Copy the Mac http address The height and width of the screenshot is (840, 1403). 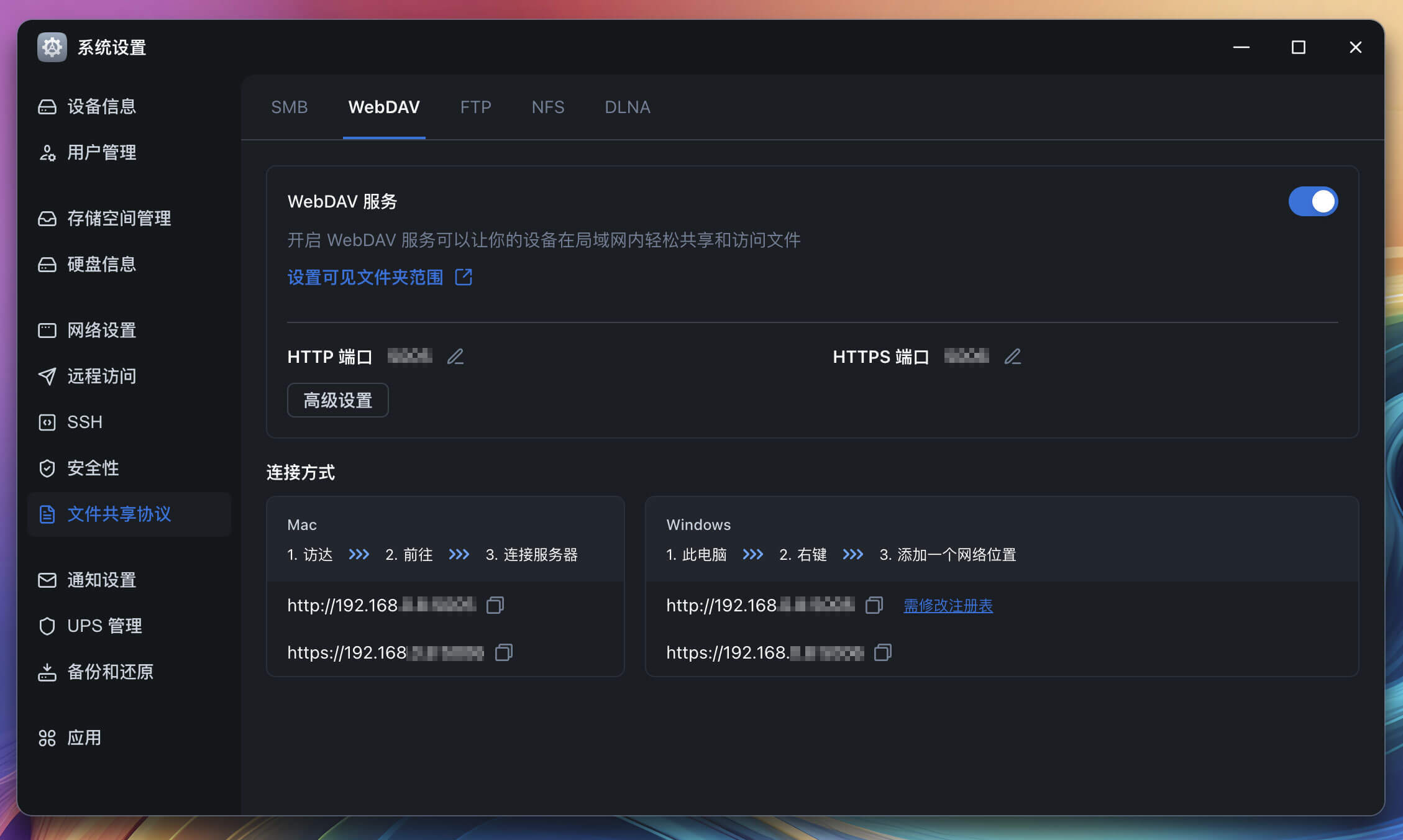[x=495, y=605]
